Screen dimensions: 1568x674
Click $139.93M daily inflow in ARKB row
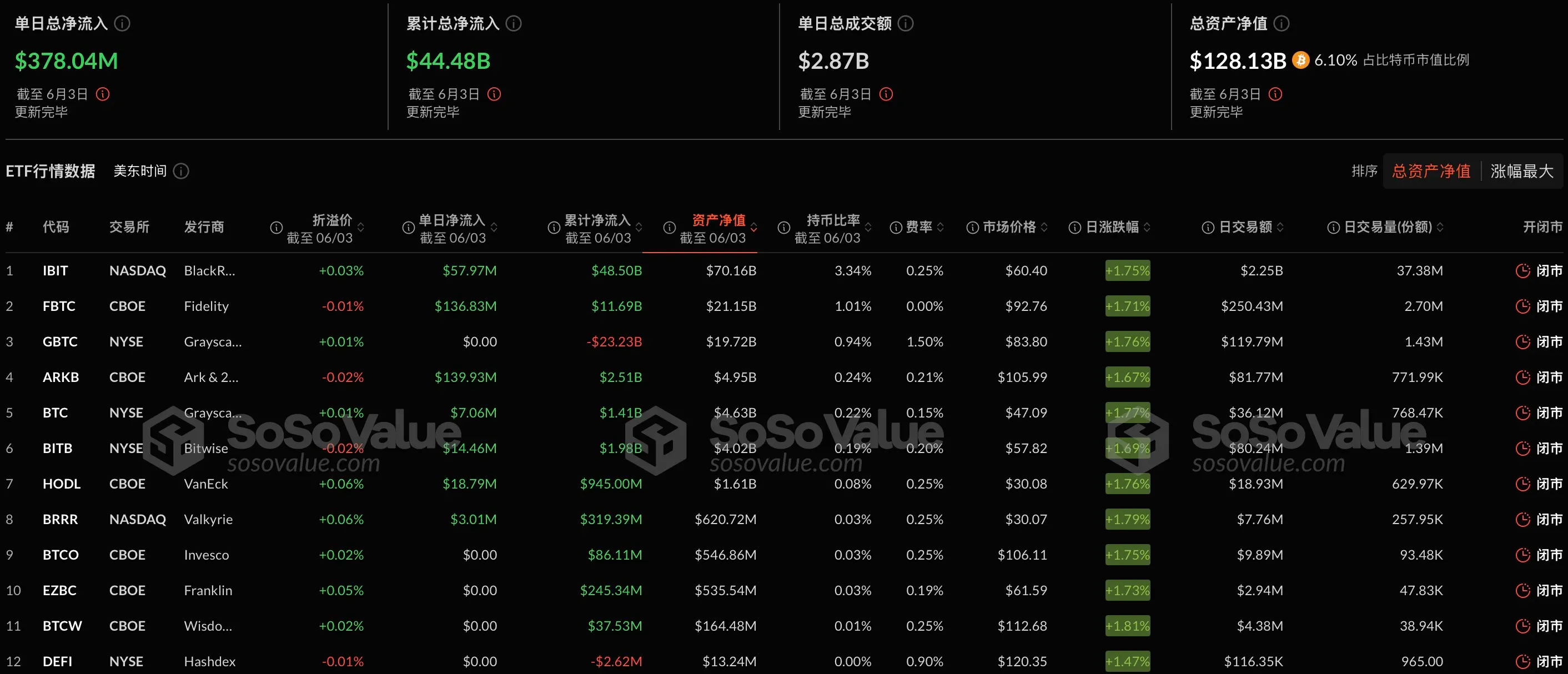[465, 378]
